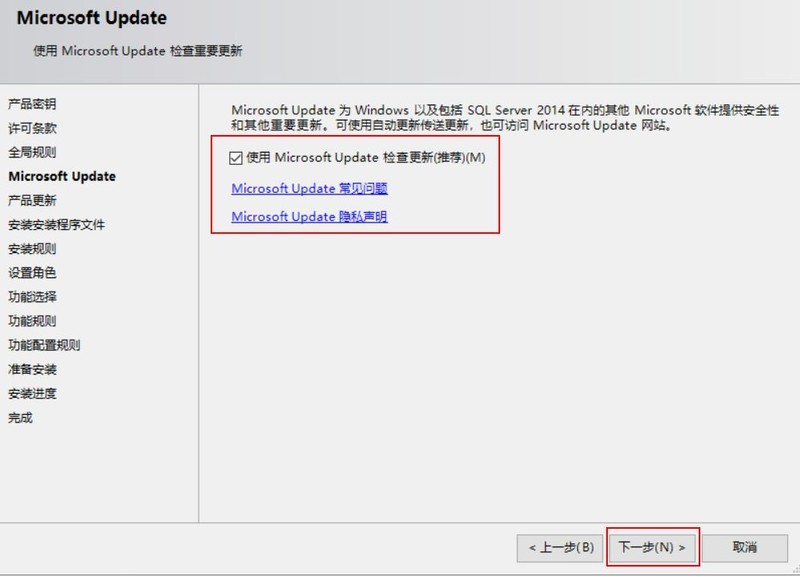
Task: Open the Microsoft Update 常见问题 link
Action: tap(309, 188)
